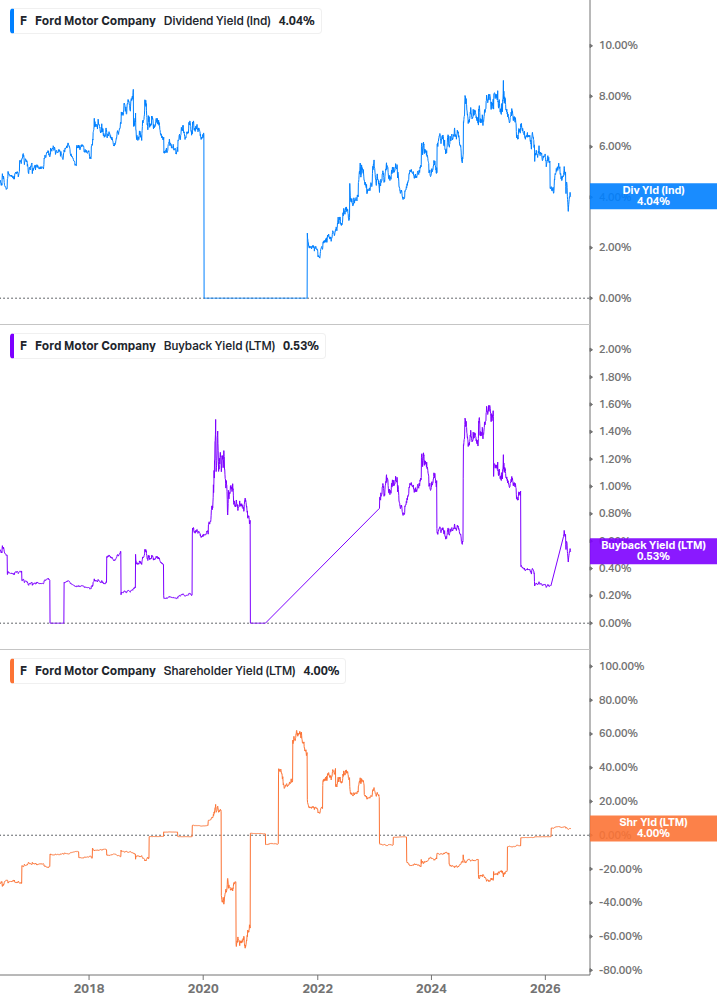Click the blue Dividend Yield color marker
The width and height of the screenshot is (717, 1005).
tap(12, 21)
